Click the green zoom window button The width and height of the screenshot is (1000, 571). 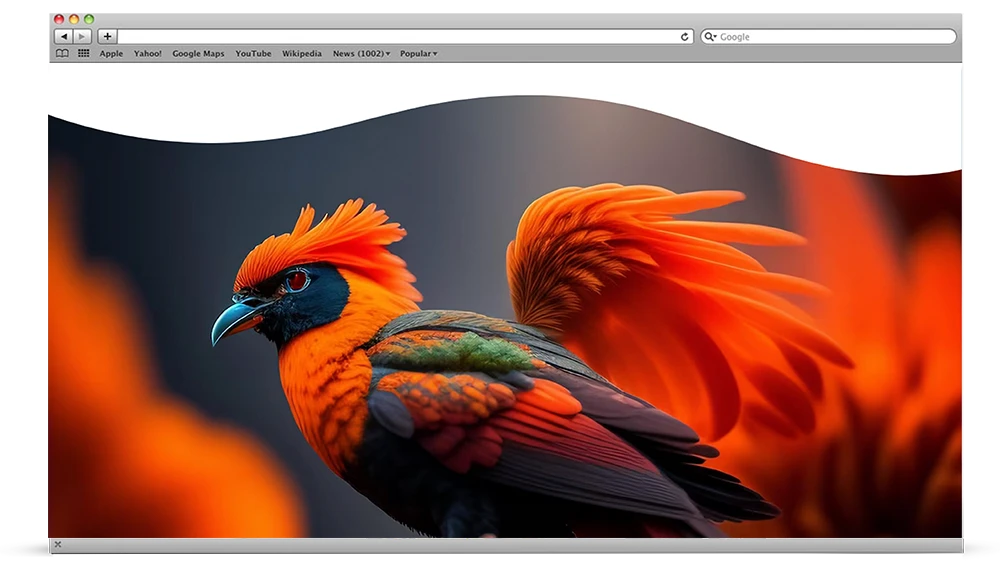[x=89, y=19]
